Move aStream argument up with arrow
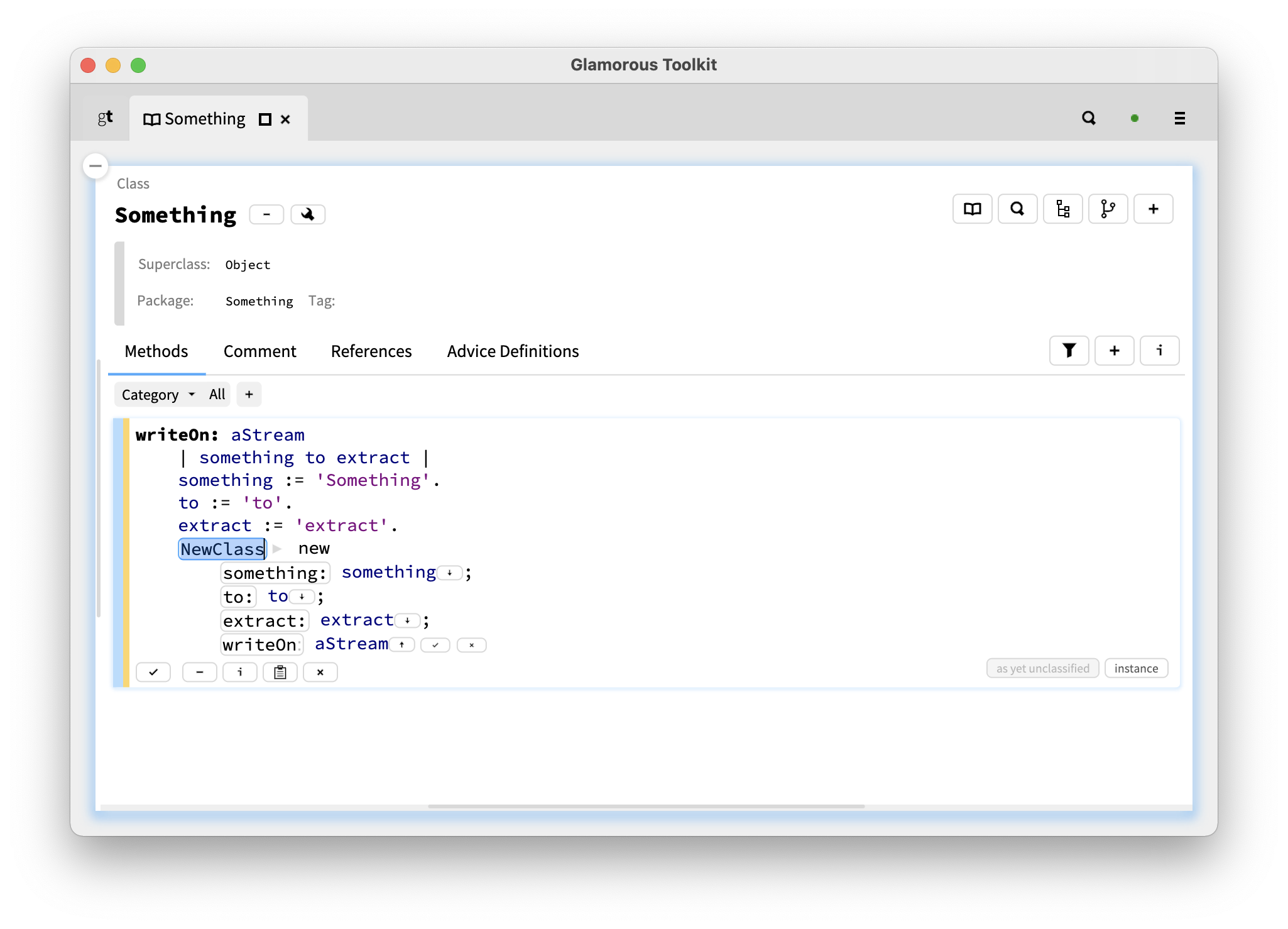1288x929 pixels. click(402, 645)
